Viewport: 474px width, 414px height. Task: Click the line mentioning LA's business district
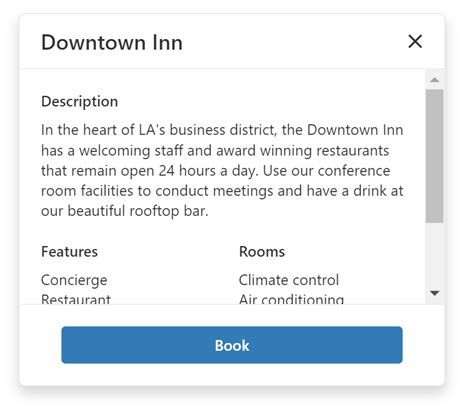coord(222,130)
